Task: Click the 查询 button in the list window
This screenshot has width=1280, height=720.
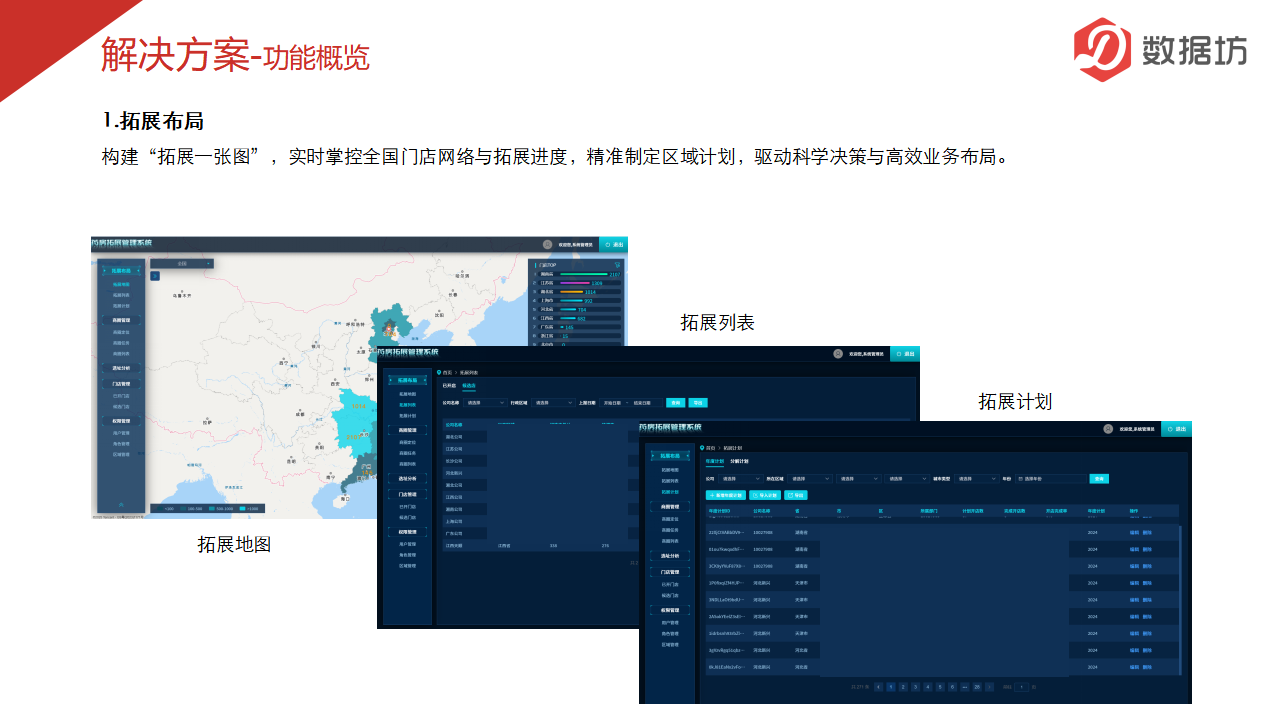Action: point(676,402)
